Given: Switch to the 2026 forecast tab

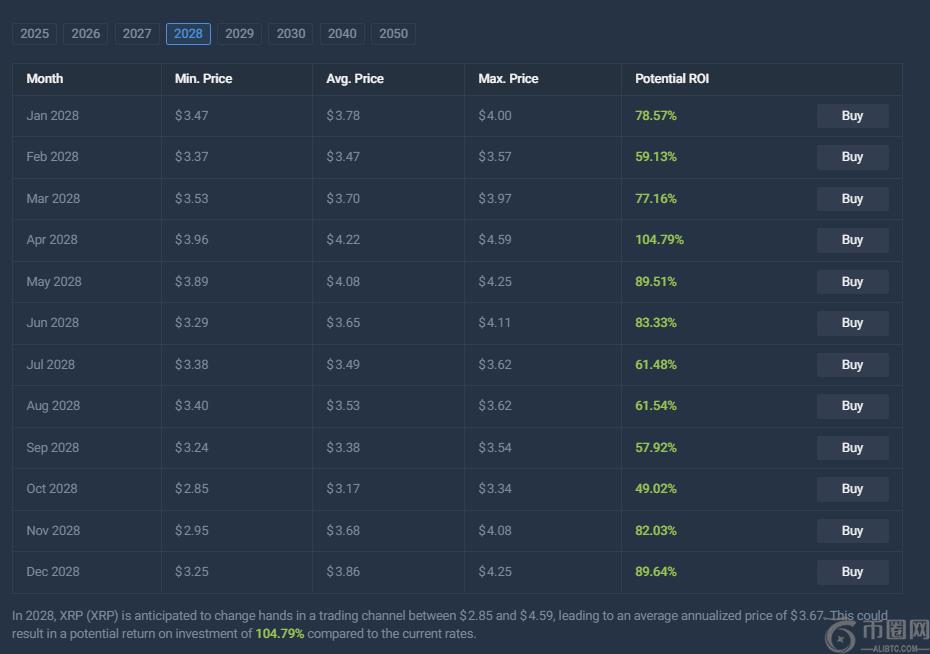Looking at the screenshot, I should coord(86,34).
